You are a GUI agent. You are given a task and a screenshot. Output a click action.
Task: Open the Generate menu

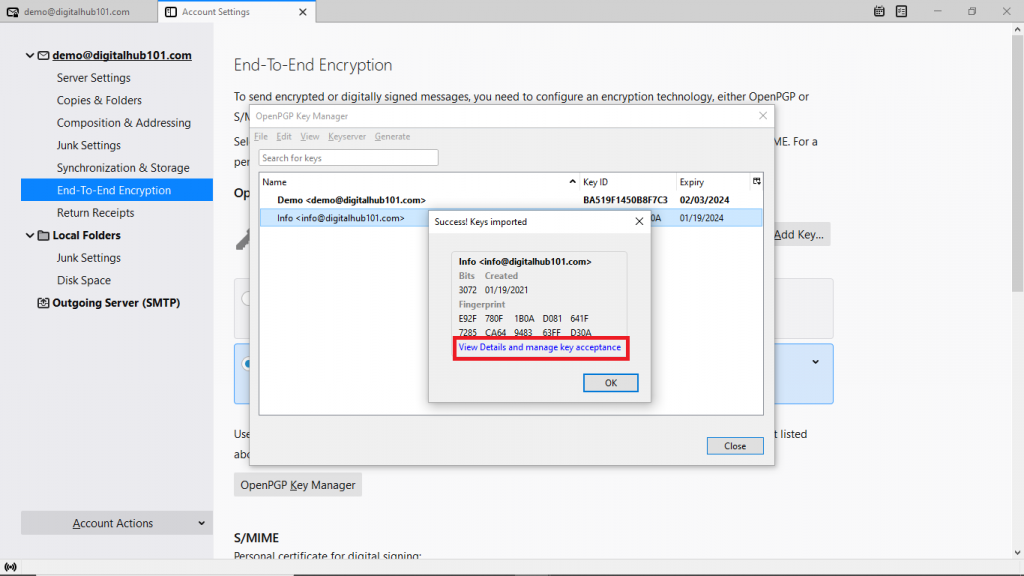(392, 136)
